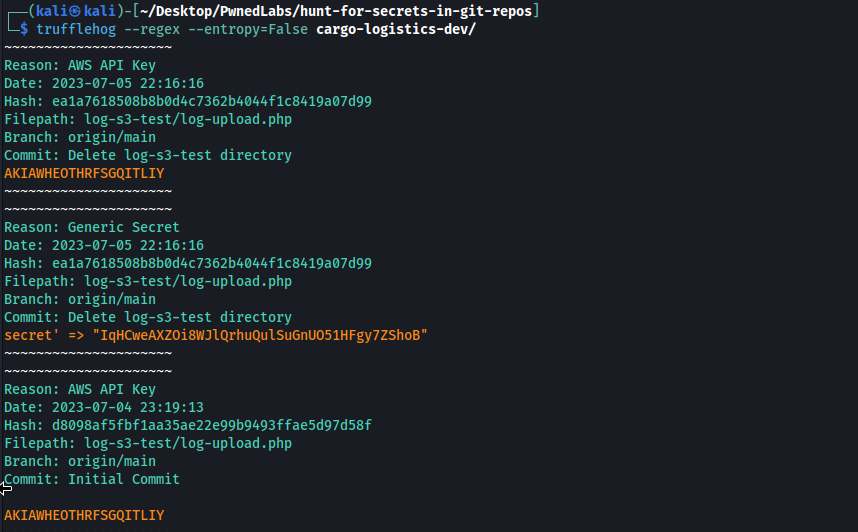Click the cargo-logistics-dev/ directory argument
Screen dimensions: 858x532
click(396, 29)
